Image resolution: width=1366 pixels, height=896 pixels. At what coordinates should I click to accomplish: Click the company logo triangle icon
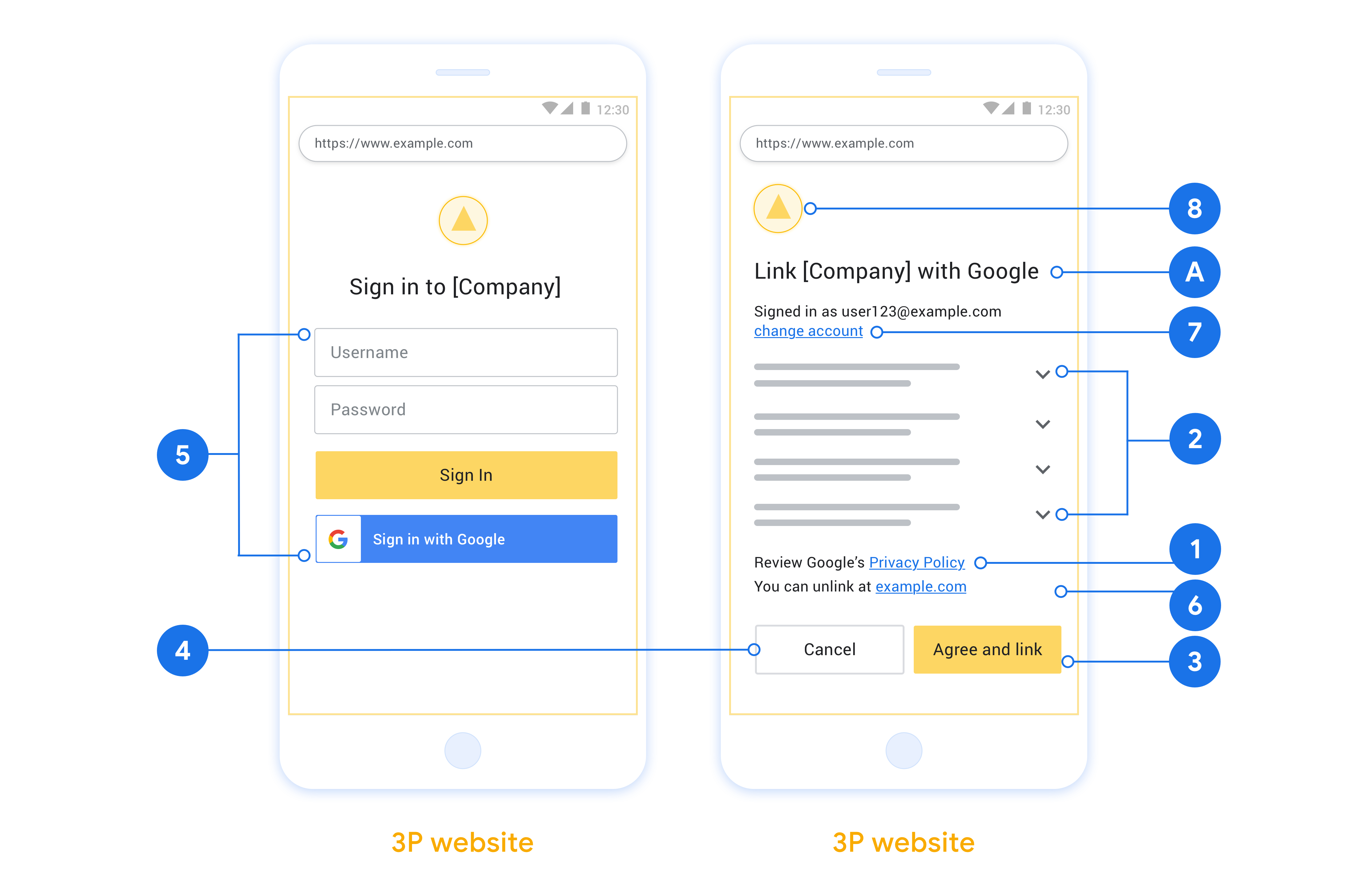click(x=463, y=222)
